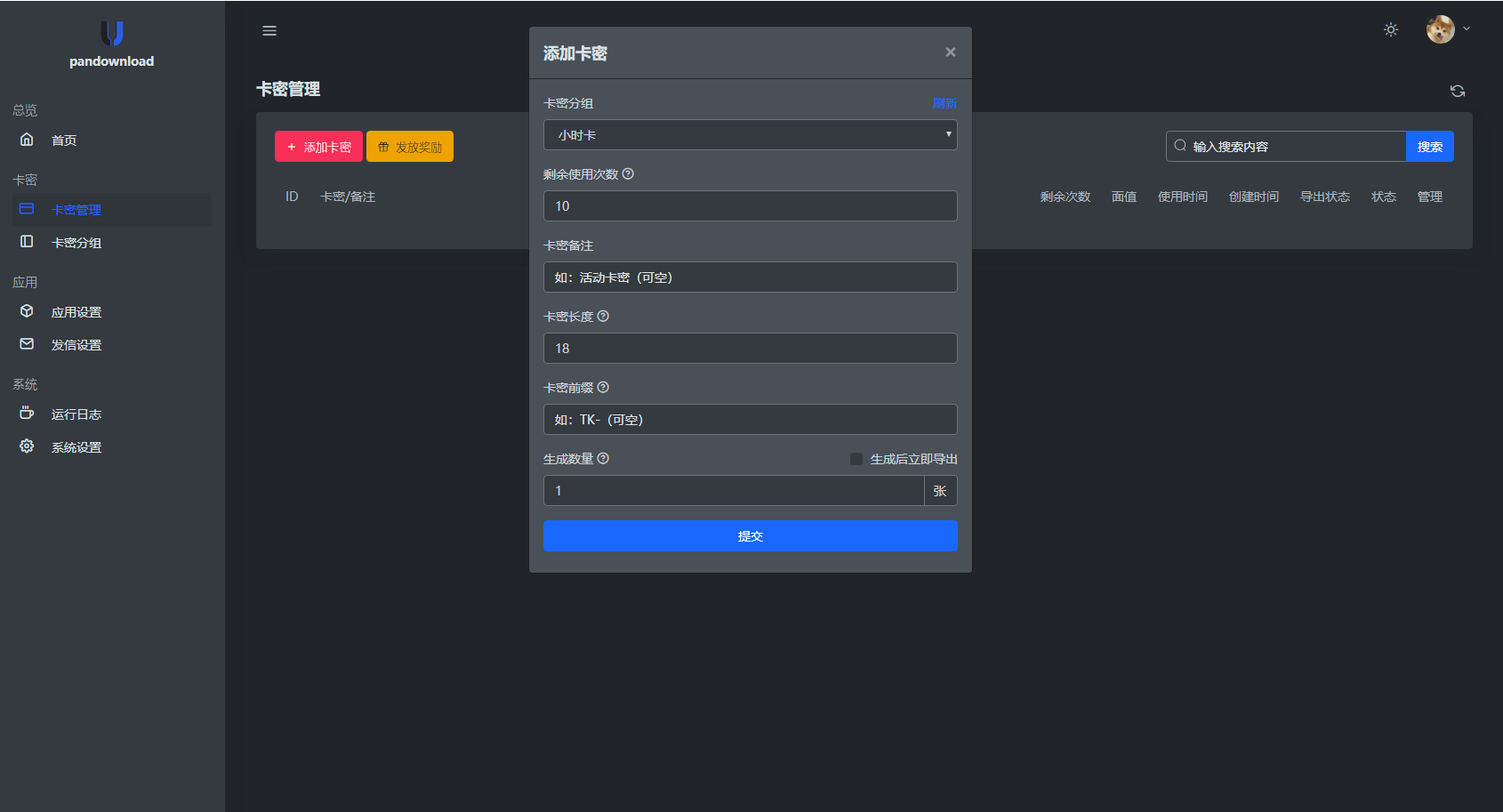Click the 刷新 refresh link in the dialog
The image size is (1503, 812).
pyautogui.click(x=944, y=103)
